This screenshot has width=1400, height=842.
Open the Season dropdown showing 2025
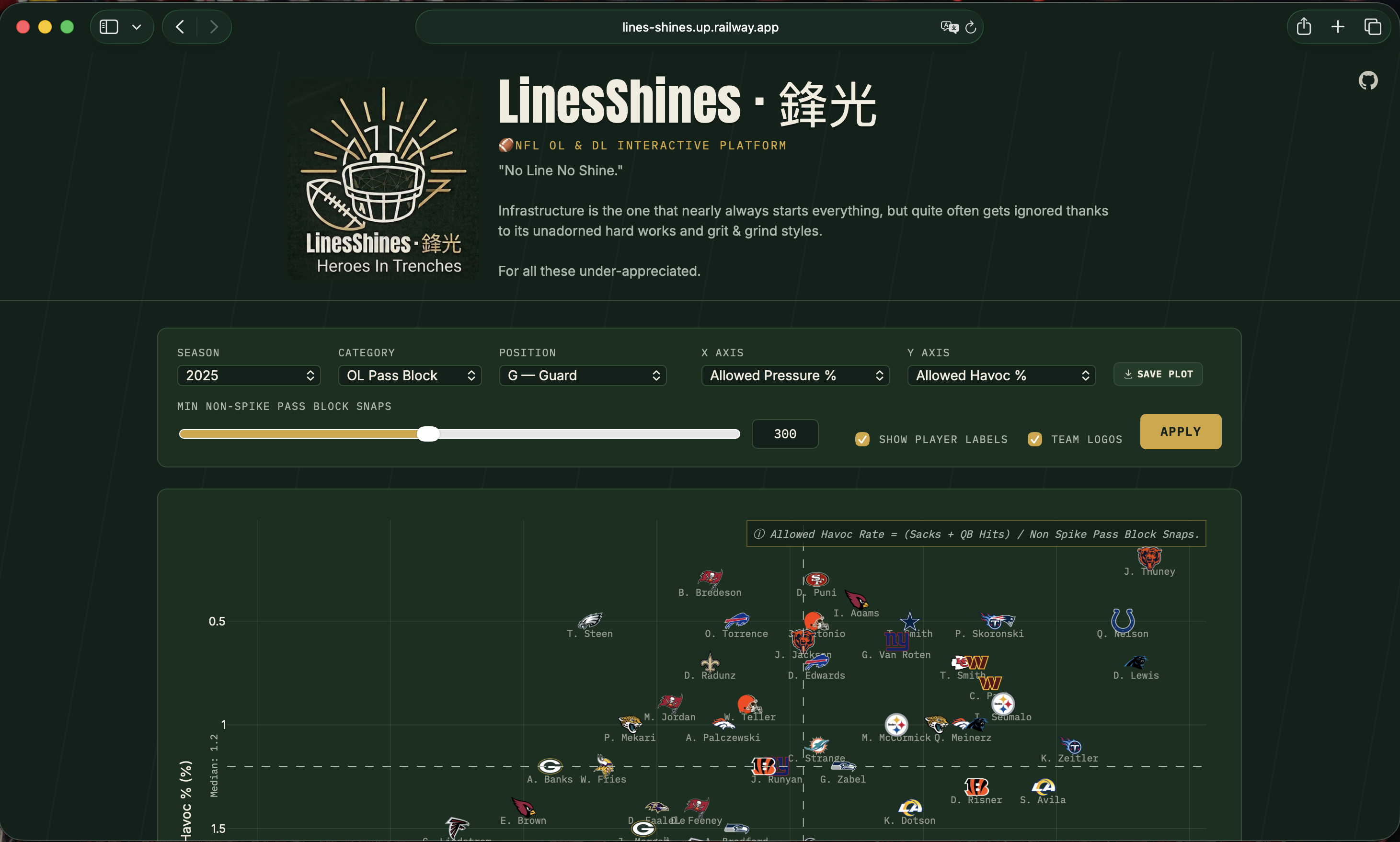pos(249,375)
